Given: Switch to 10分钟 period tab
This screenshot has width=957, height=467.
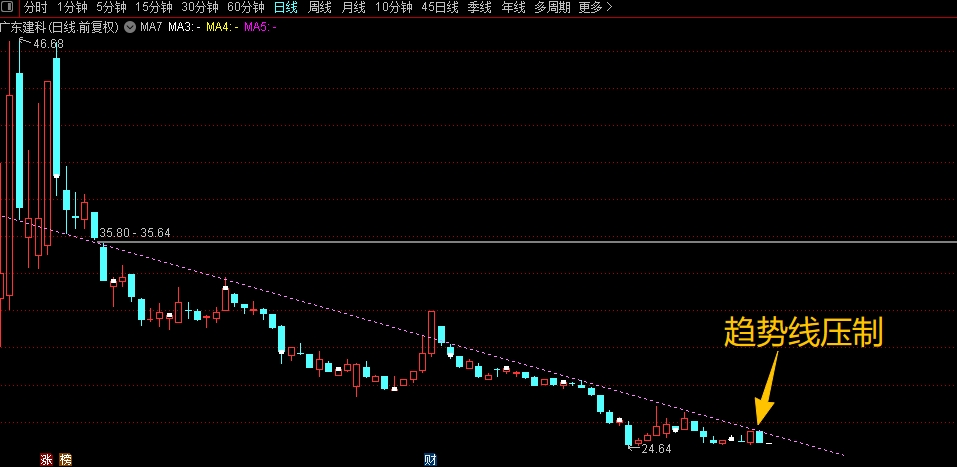Looking at the screenshot, I should [394, 8].
